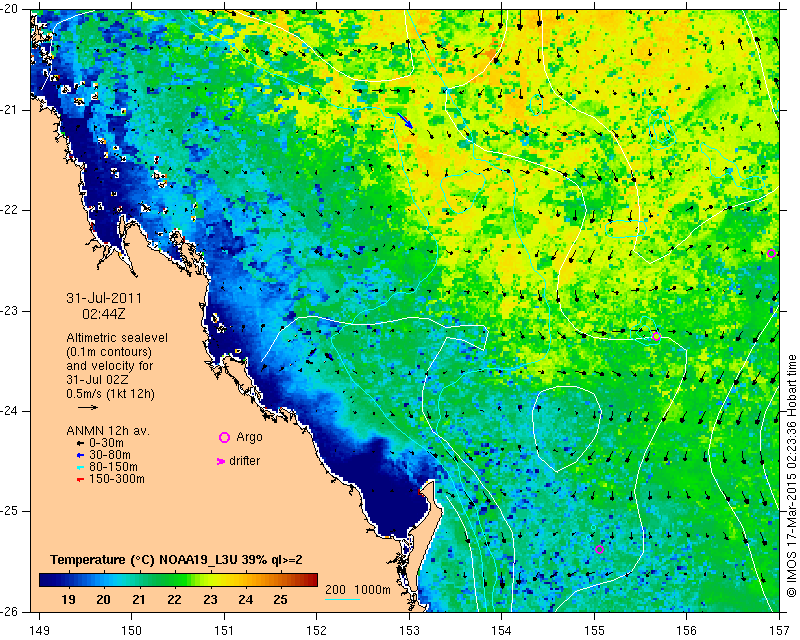The image size is (800, 640).
Task: Click the blue 30-80m arrow legend icon
Action: pos(80,455)
